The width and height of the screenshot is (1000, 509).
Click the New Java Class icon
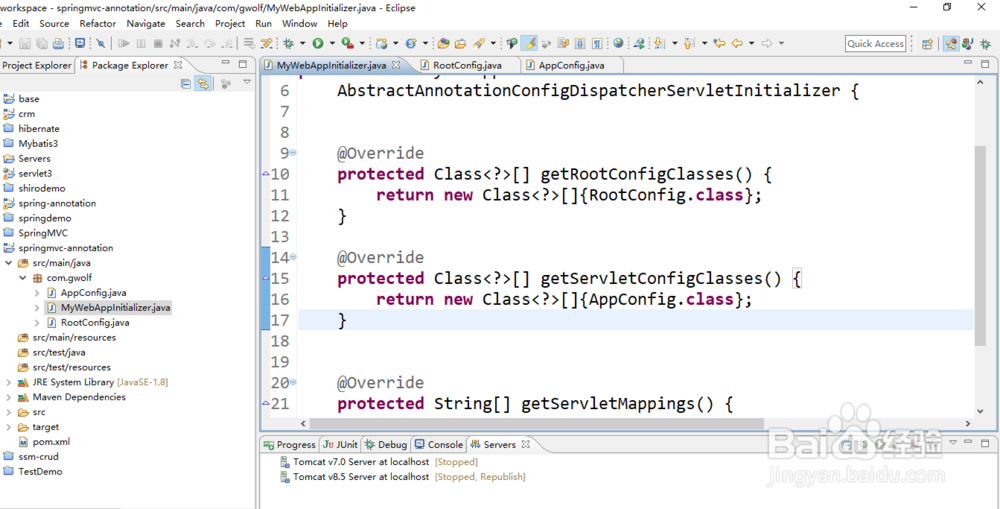(411, 43)
